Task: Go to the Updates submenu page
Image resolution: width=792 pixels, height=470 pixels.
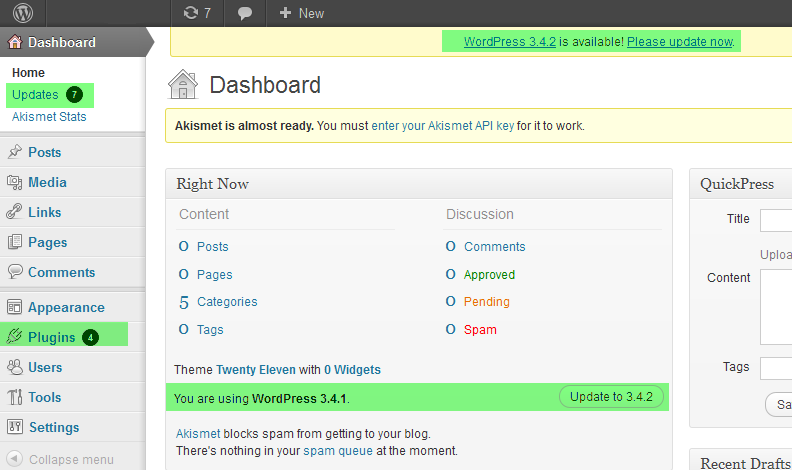Action: click(x=36, y=95)
